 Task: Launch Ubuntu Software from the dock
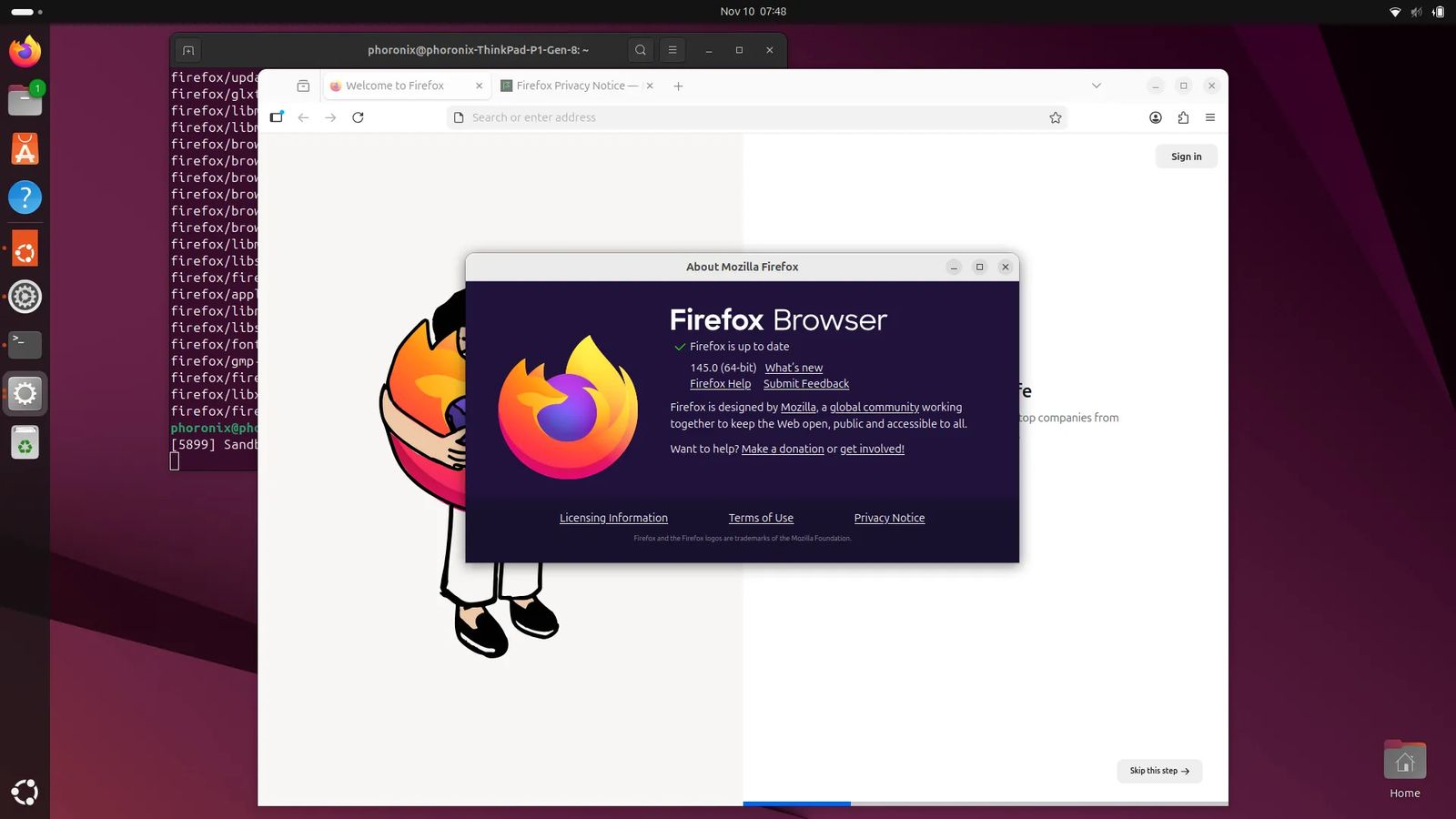pos(25,148)
